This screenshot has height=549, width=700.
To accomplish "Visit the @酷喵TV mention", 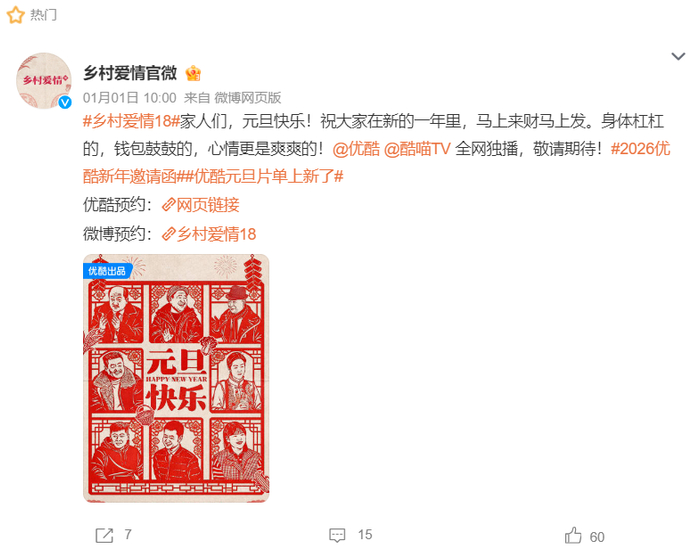I will pyautogui.click(x=417, y=149).
